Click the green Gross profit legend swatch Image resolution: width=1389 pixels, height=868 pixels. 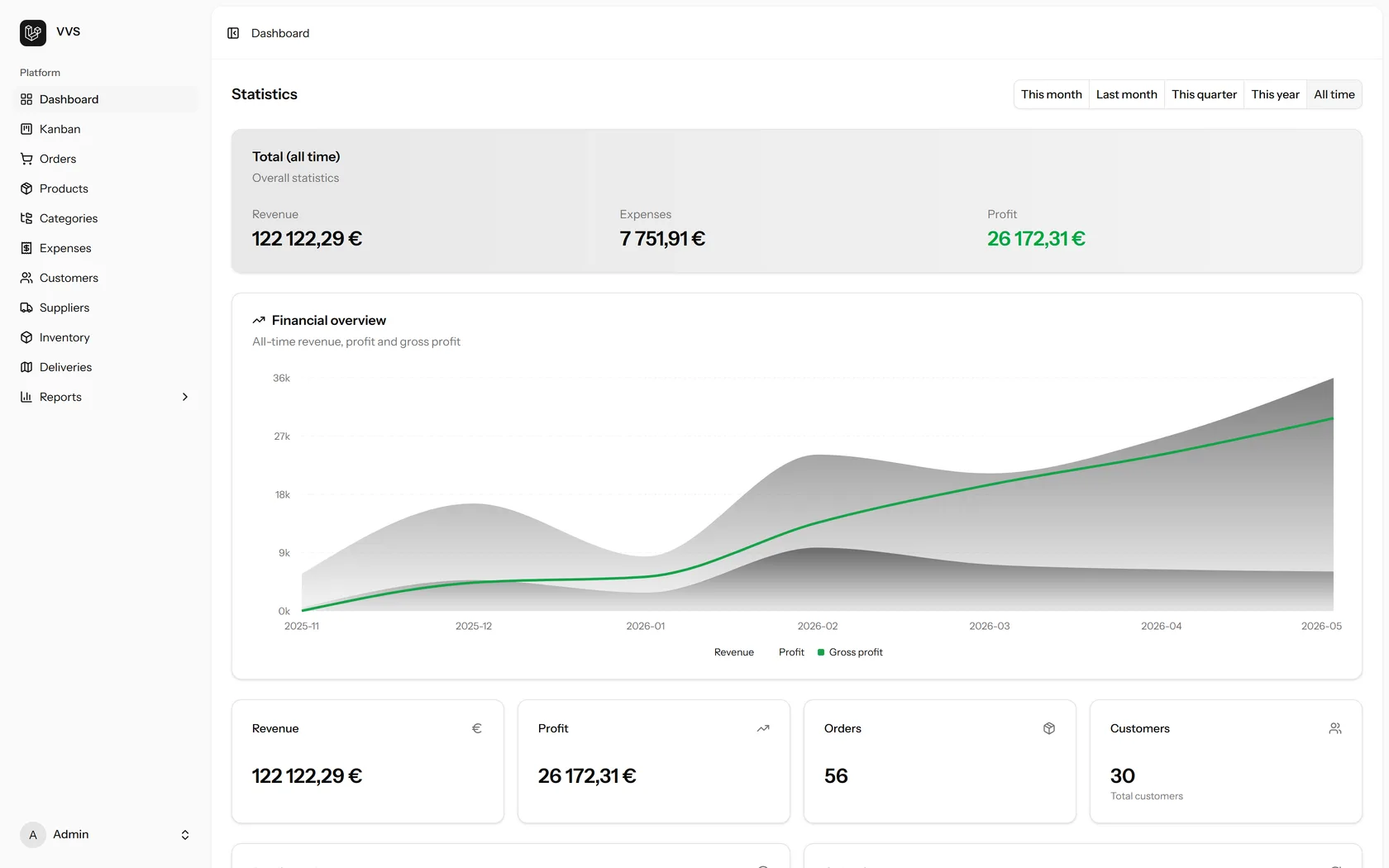(x=821, y=652)
